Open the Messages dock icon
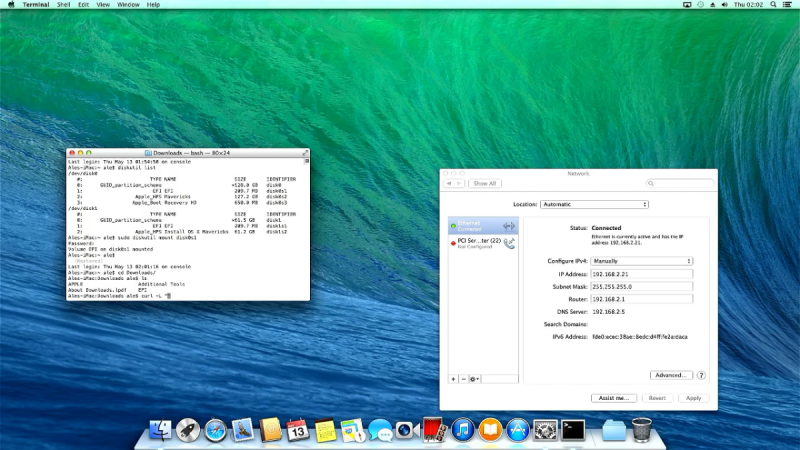Screen dimensions: 800x450 pos(379,430)
